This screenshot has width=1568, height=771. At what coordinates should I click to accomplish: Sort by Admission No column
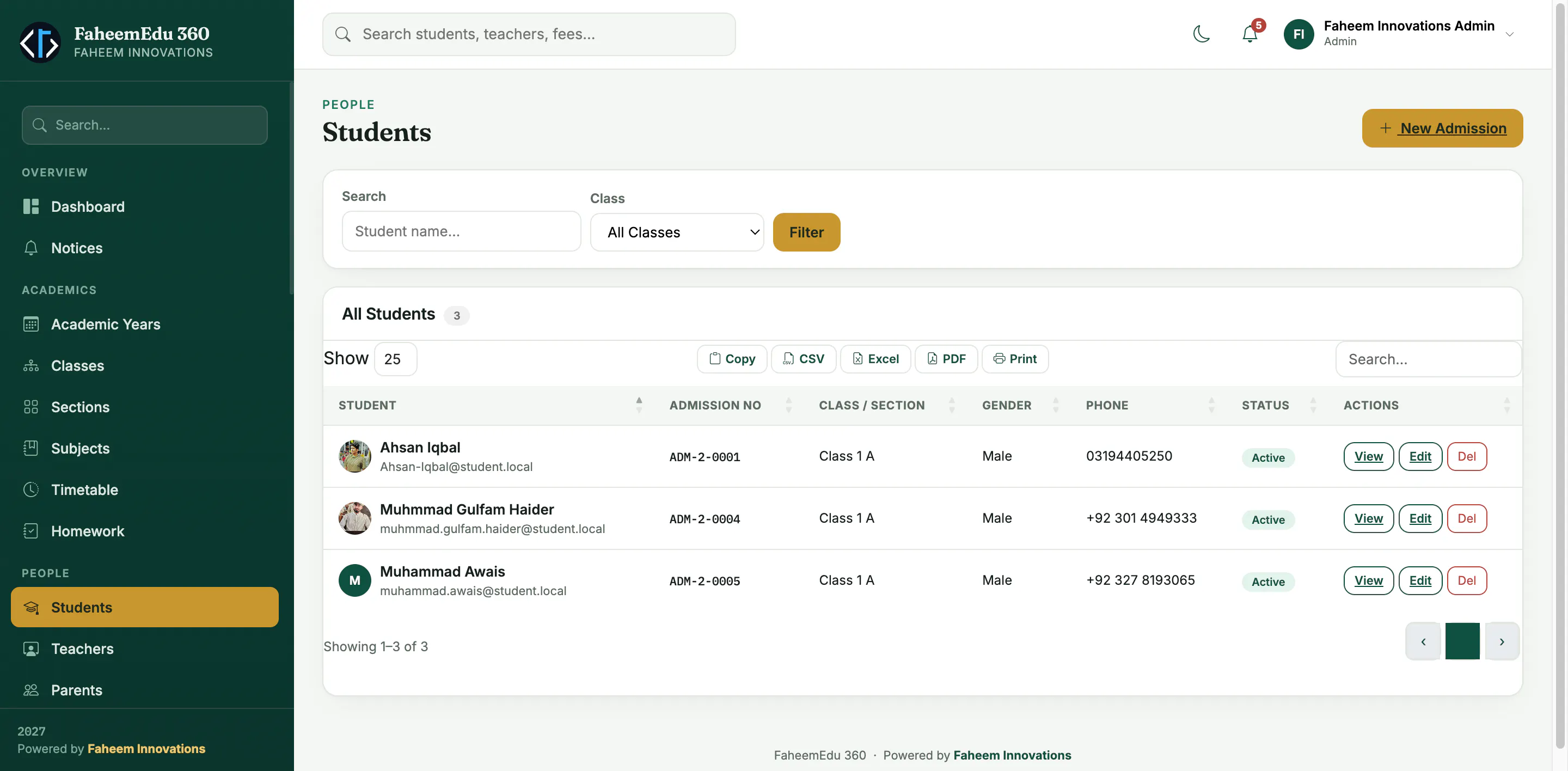coord(729,406)
